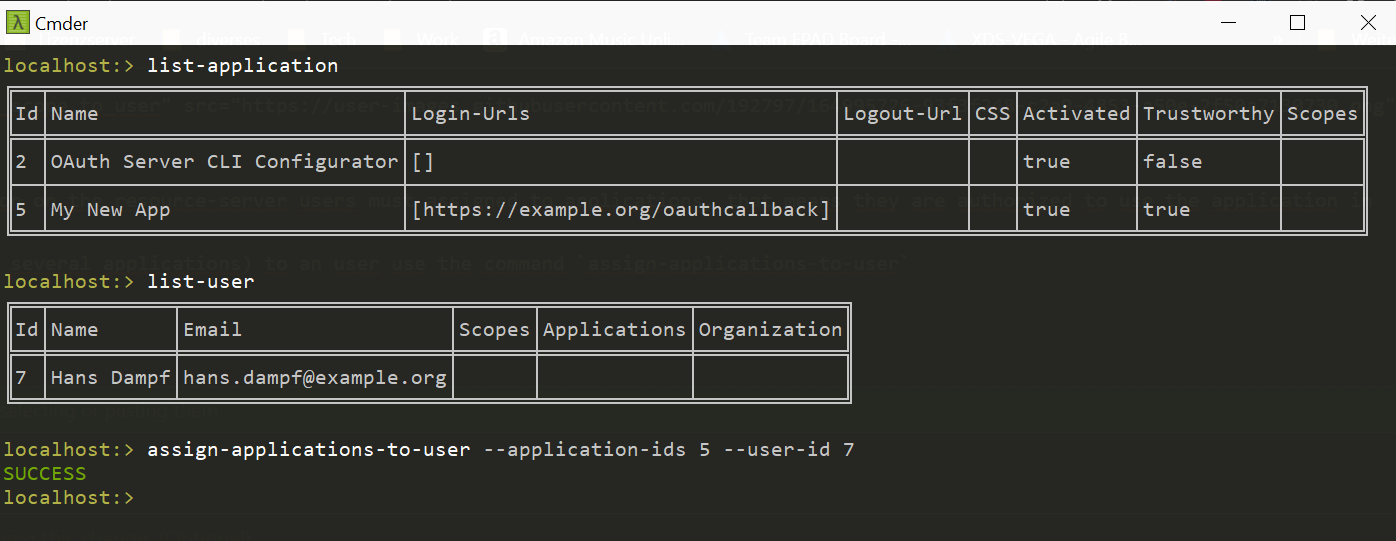Click the Name header in user table
The width and height of the screenshot is (1396, 541).
tap(75, 330)
